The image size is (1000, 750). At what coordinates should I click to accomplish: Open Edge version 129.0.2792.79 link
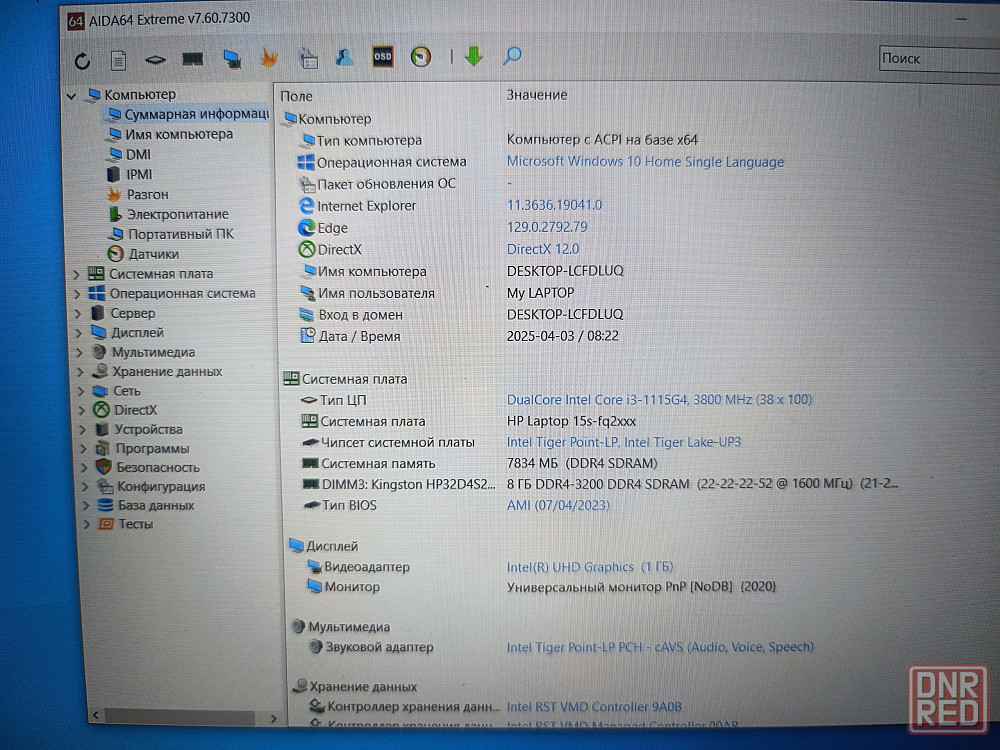point(547,227)
